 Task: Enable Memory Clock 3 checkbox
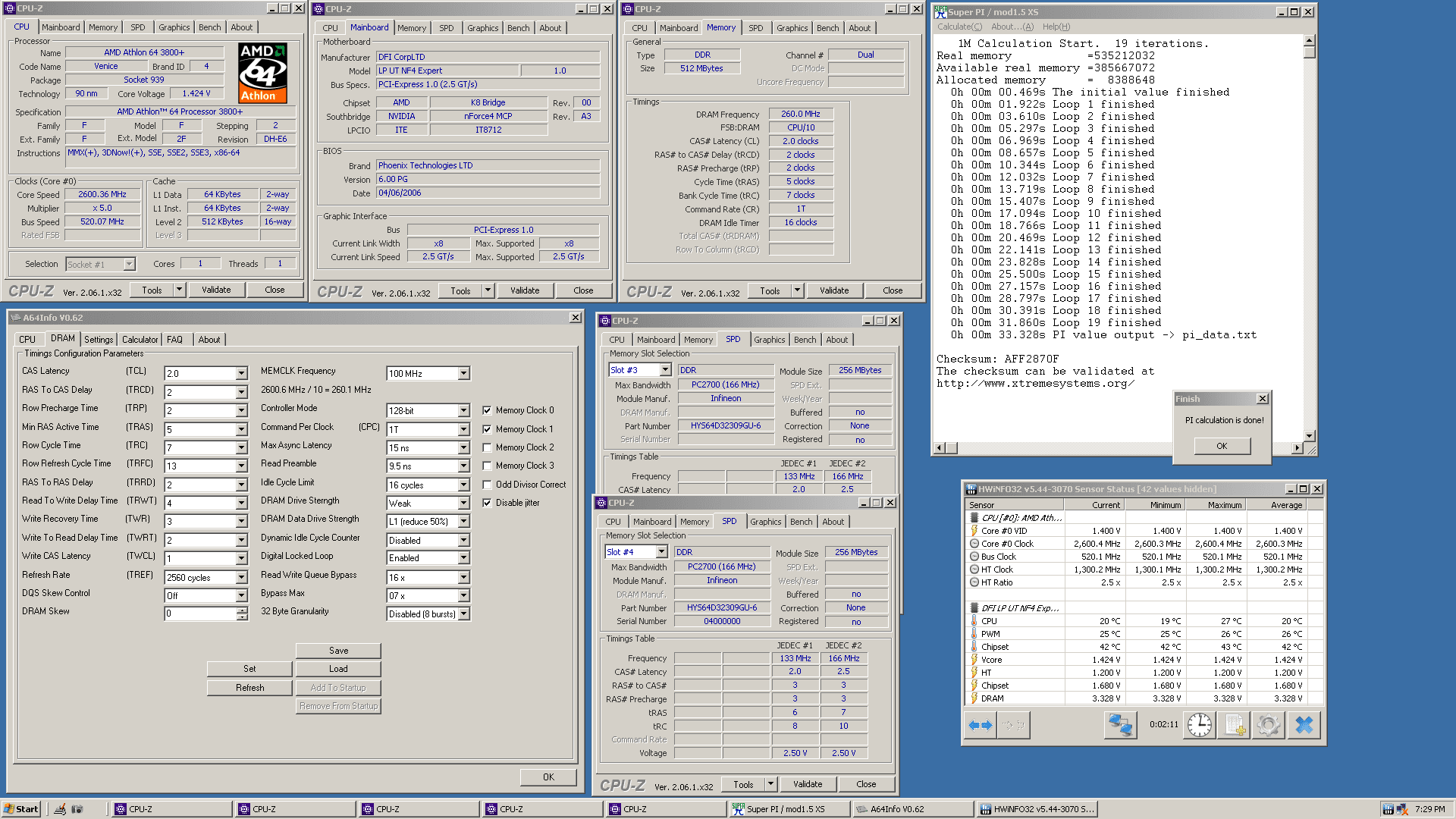point(487,466)
